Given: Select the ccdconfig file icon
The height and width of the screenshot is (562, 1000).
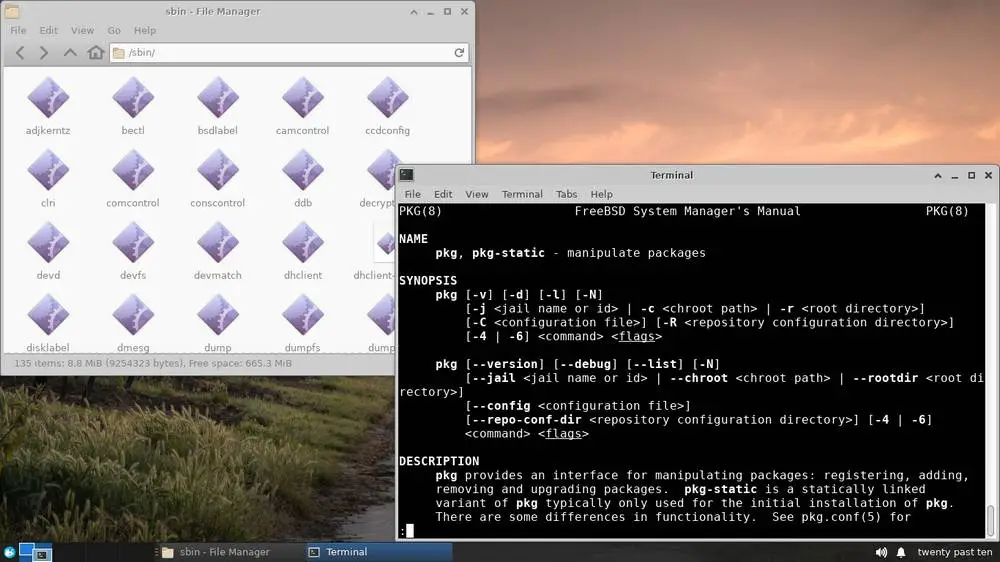Looking at the screenshot, I should click(387, 98).
